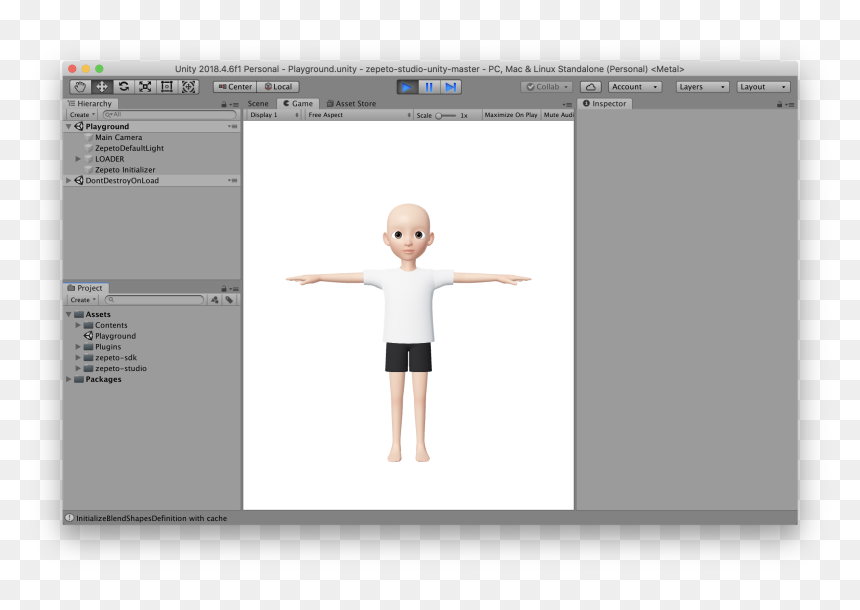This screenshot has width=860, height=610.
Task: Click the Project tab
Action: coord(86,288)
